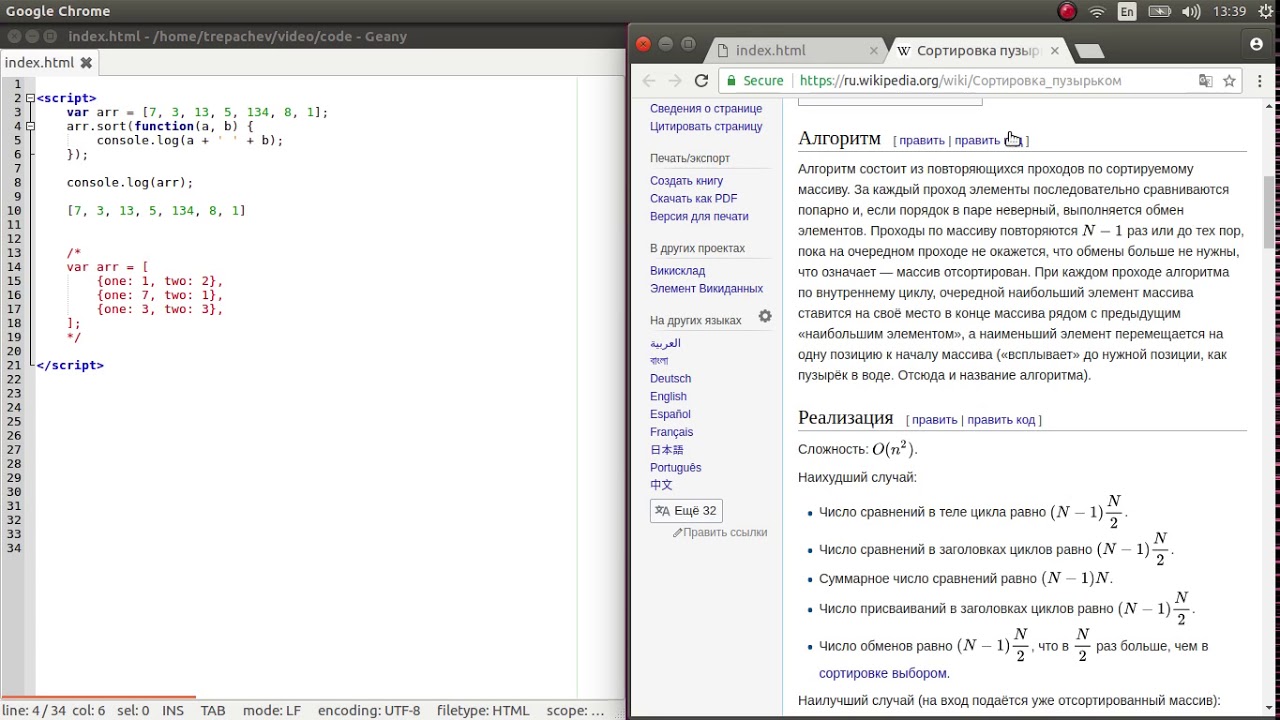1280x720 pixels.
Task: Click править link beside Реализация heading
Action: coord(934,420)
